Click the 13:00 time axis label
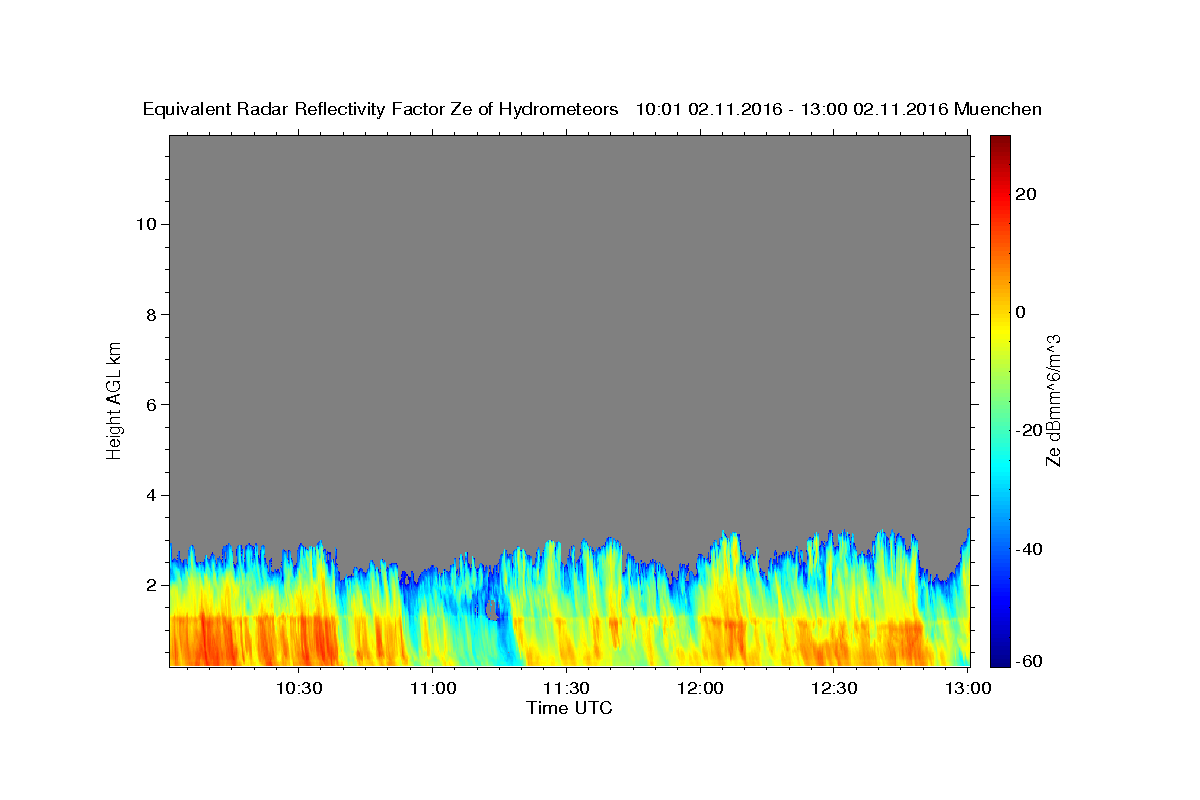 point(967,688)
